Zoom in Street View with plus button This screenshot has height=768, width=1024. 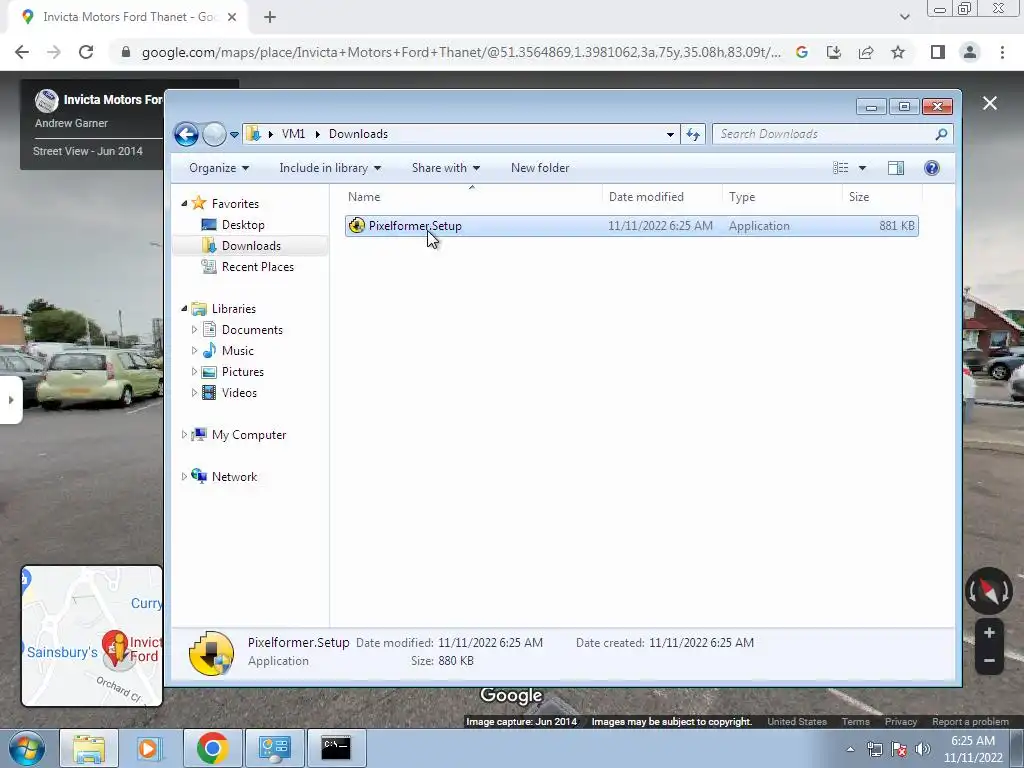[989, 633]
